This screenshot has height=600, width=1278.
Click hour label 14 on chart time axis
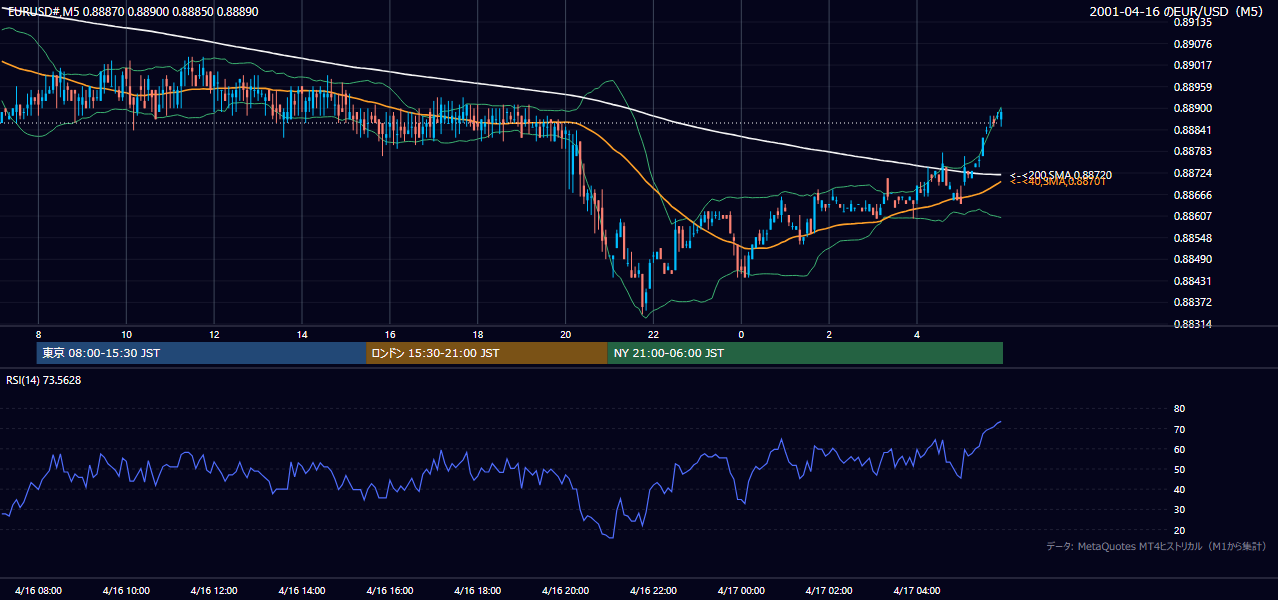click(302, 334)
